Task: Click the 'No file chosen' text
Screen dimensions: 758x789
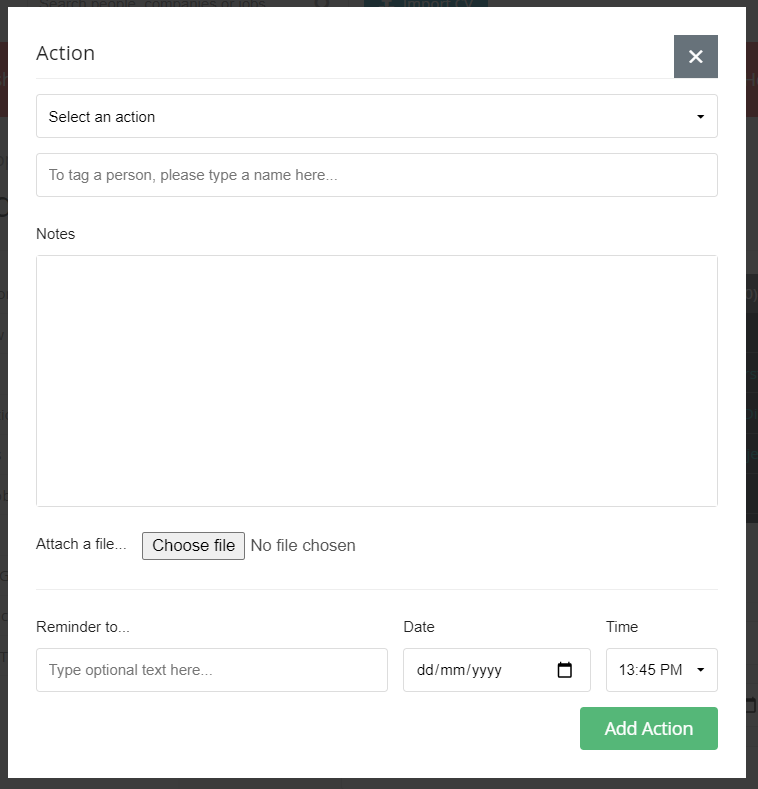Action: (303, 545)
